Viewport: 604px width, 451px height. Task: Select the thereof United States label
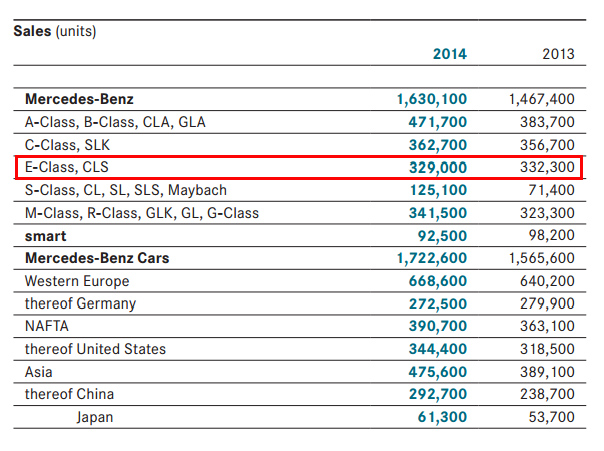95,349
